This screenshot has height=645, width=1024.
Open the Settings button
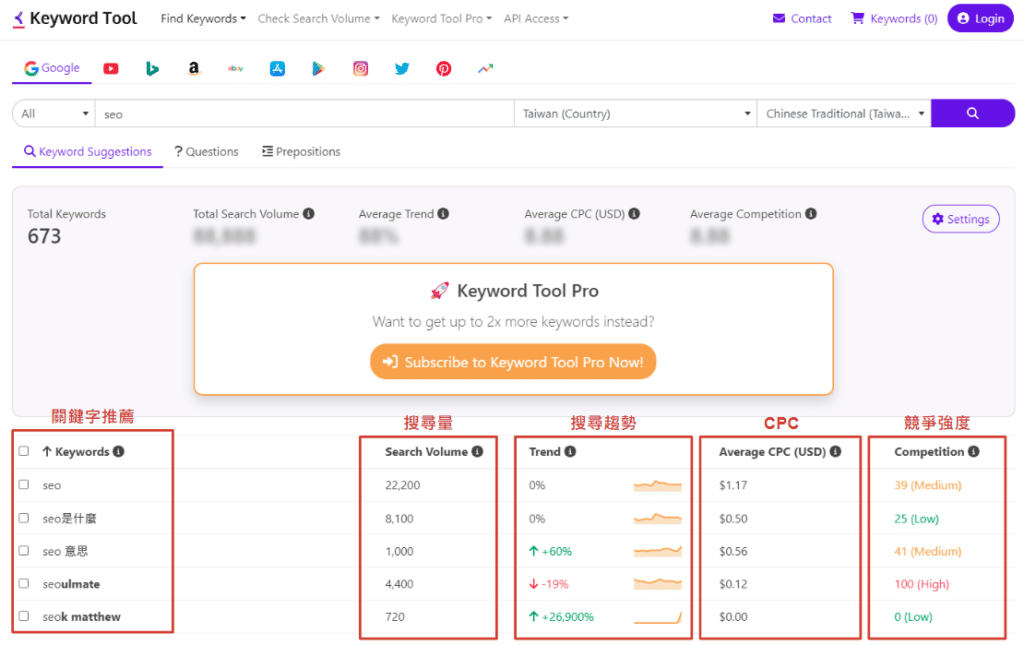tap(961, 219)
